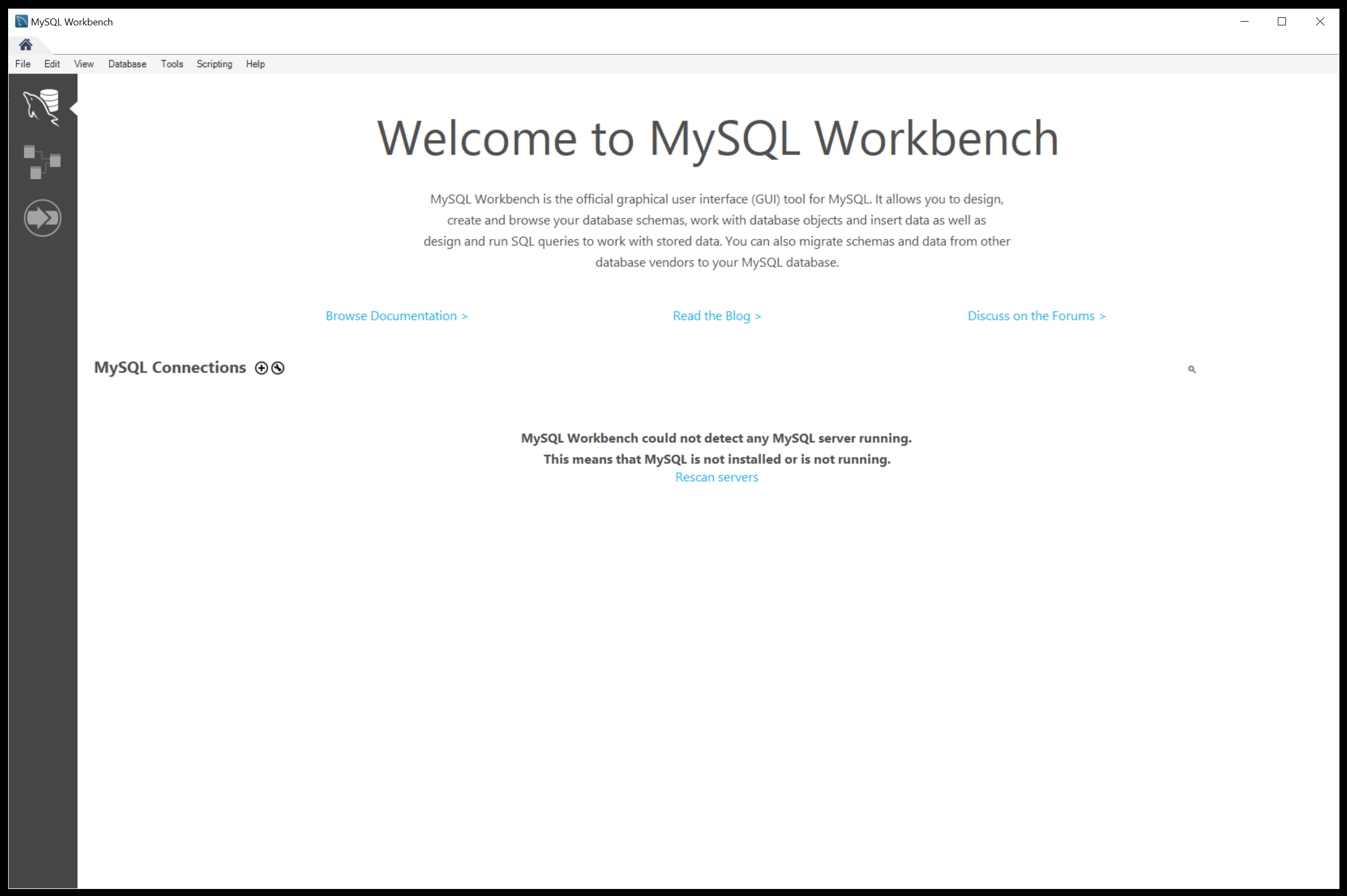Maximize the MySQL Workbench window

point(1281,22)
